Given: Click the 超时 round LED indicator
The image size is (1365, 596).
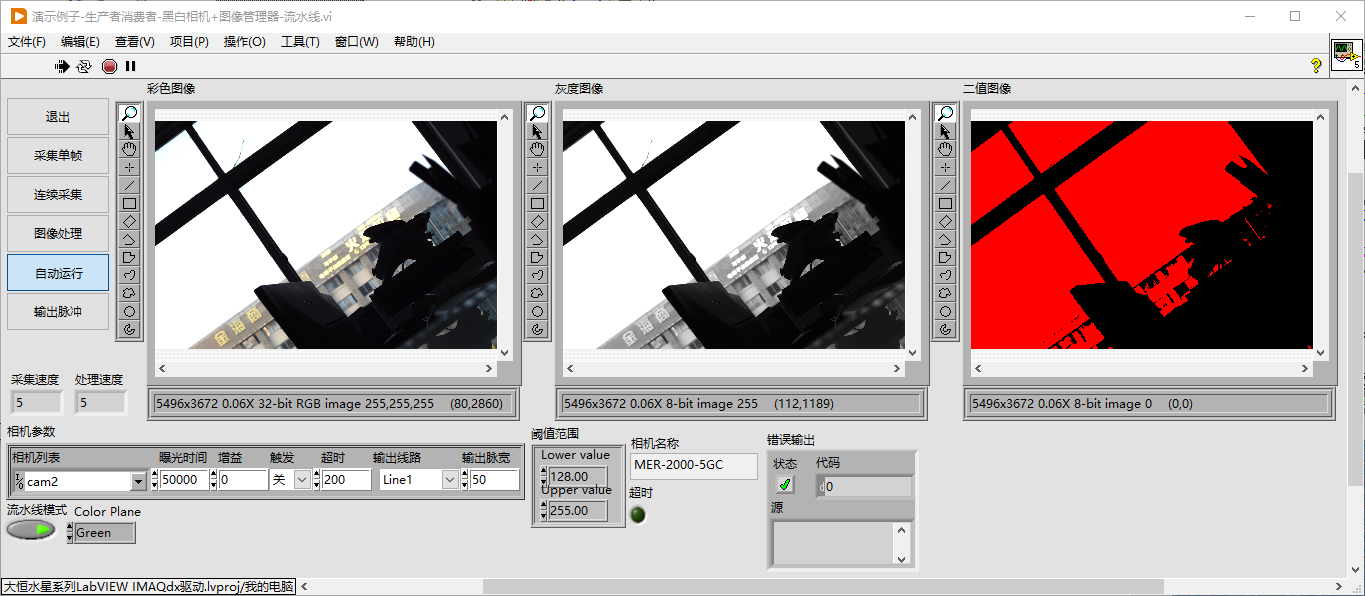Looking at the screenshot, I should click(638, 515).
